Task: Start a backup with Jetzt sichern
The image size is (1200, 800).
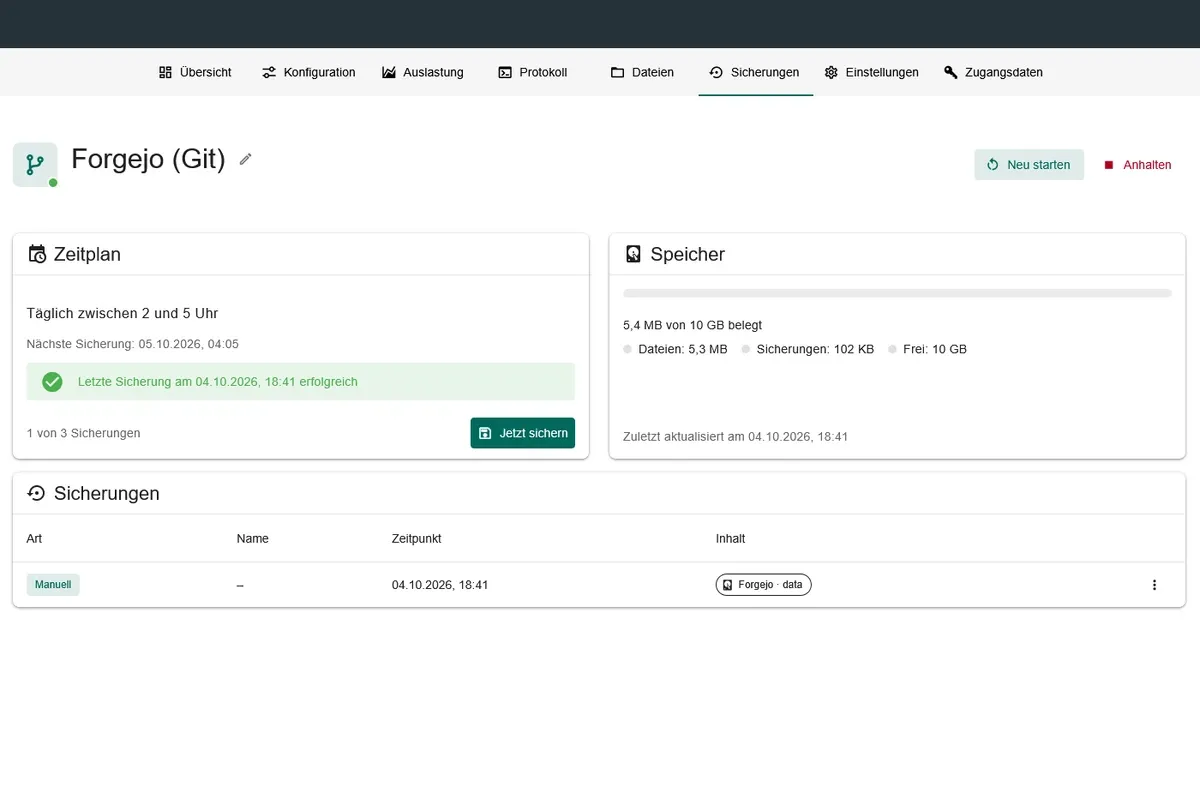Action: click(523, 433)
